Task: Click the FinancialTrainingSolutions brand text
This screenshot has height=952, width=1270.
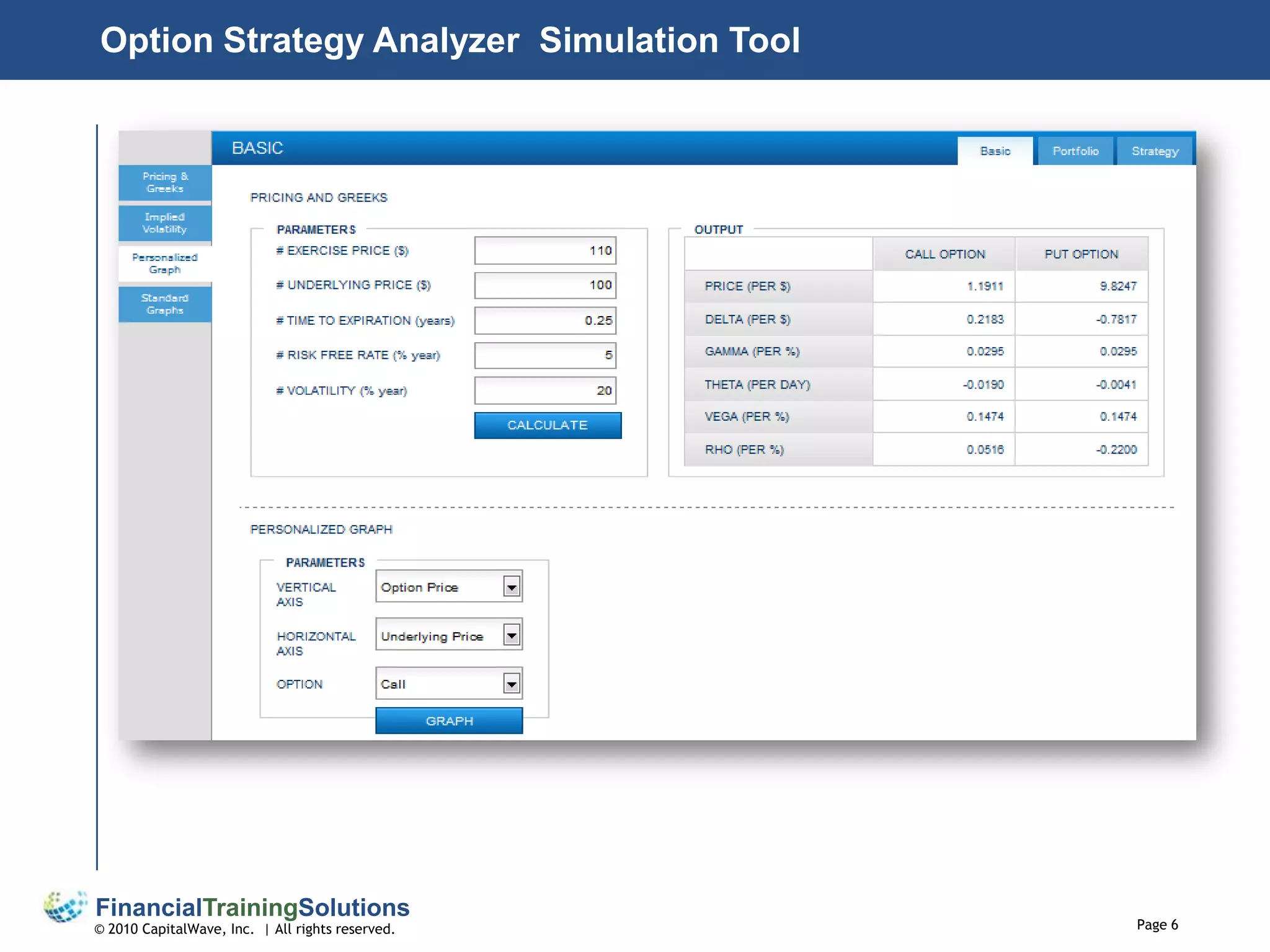Action: 252,907
